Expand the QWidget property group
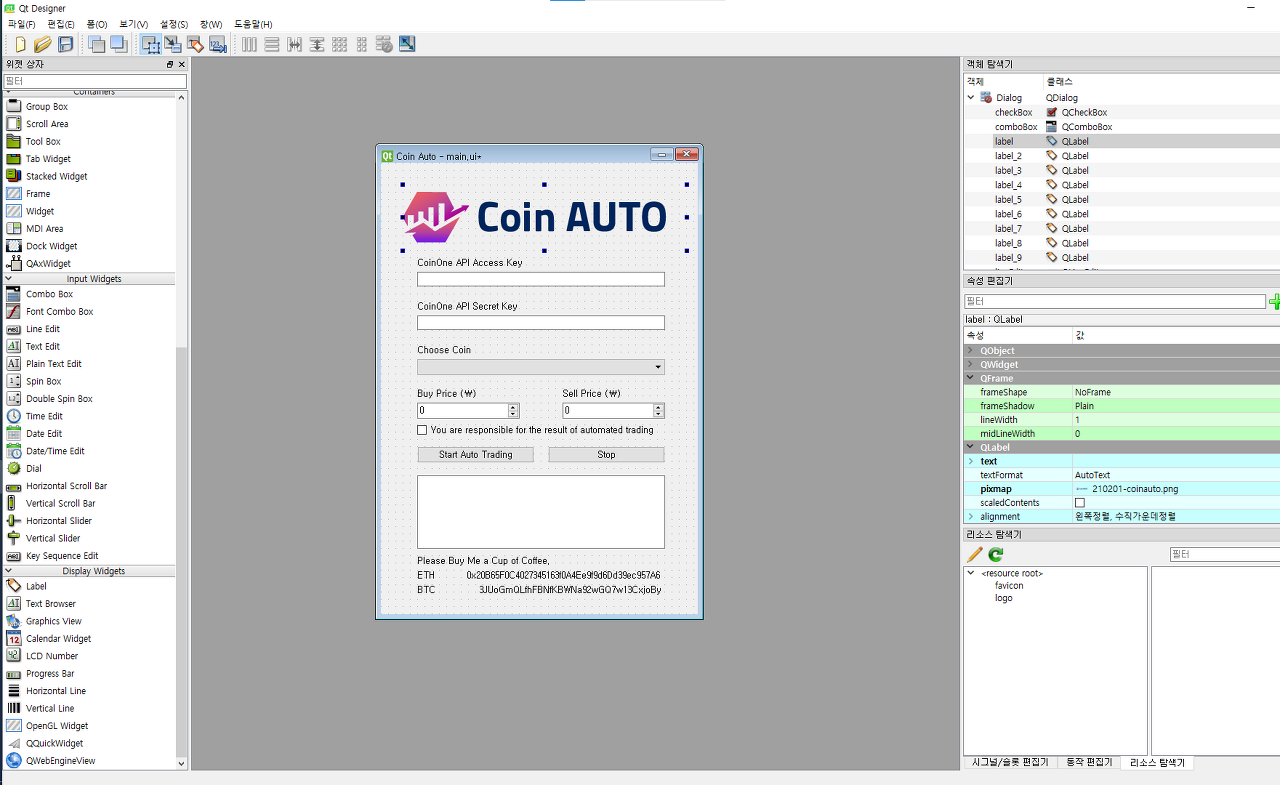Image resolution: width=1280 pixels, height=785 pixels. (970, 365)
